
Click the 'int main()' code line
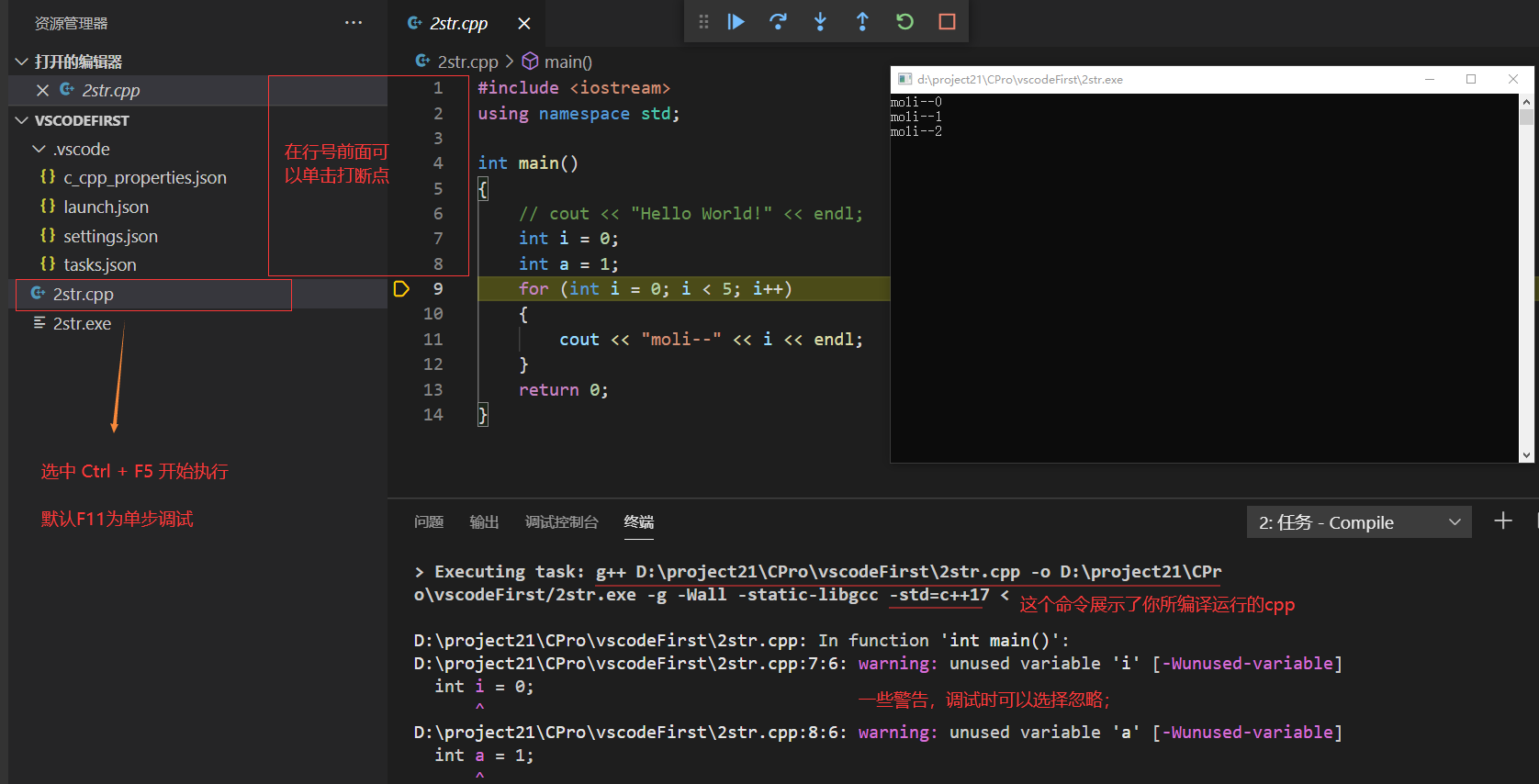(x=528, y=163)
